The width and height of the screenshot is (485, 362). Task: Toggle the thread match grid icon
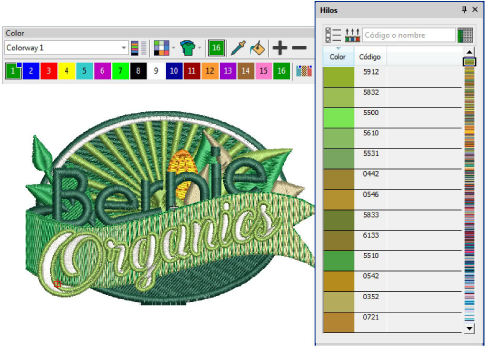coord(465,35)
